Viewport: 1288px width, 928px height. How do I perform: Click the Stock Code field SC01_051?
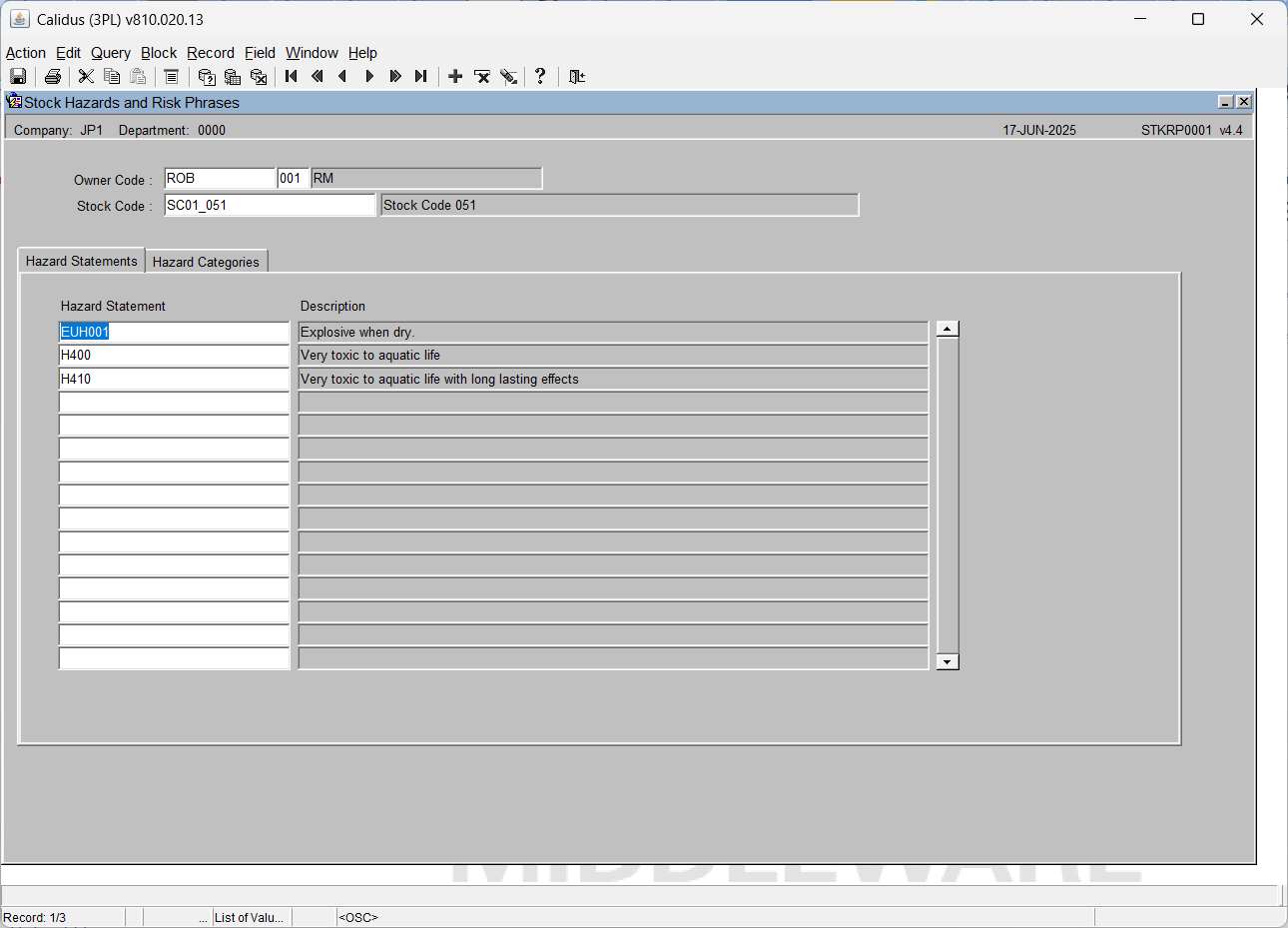[x=270, y=205]
